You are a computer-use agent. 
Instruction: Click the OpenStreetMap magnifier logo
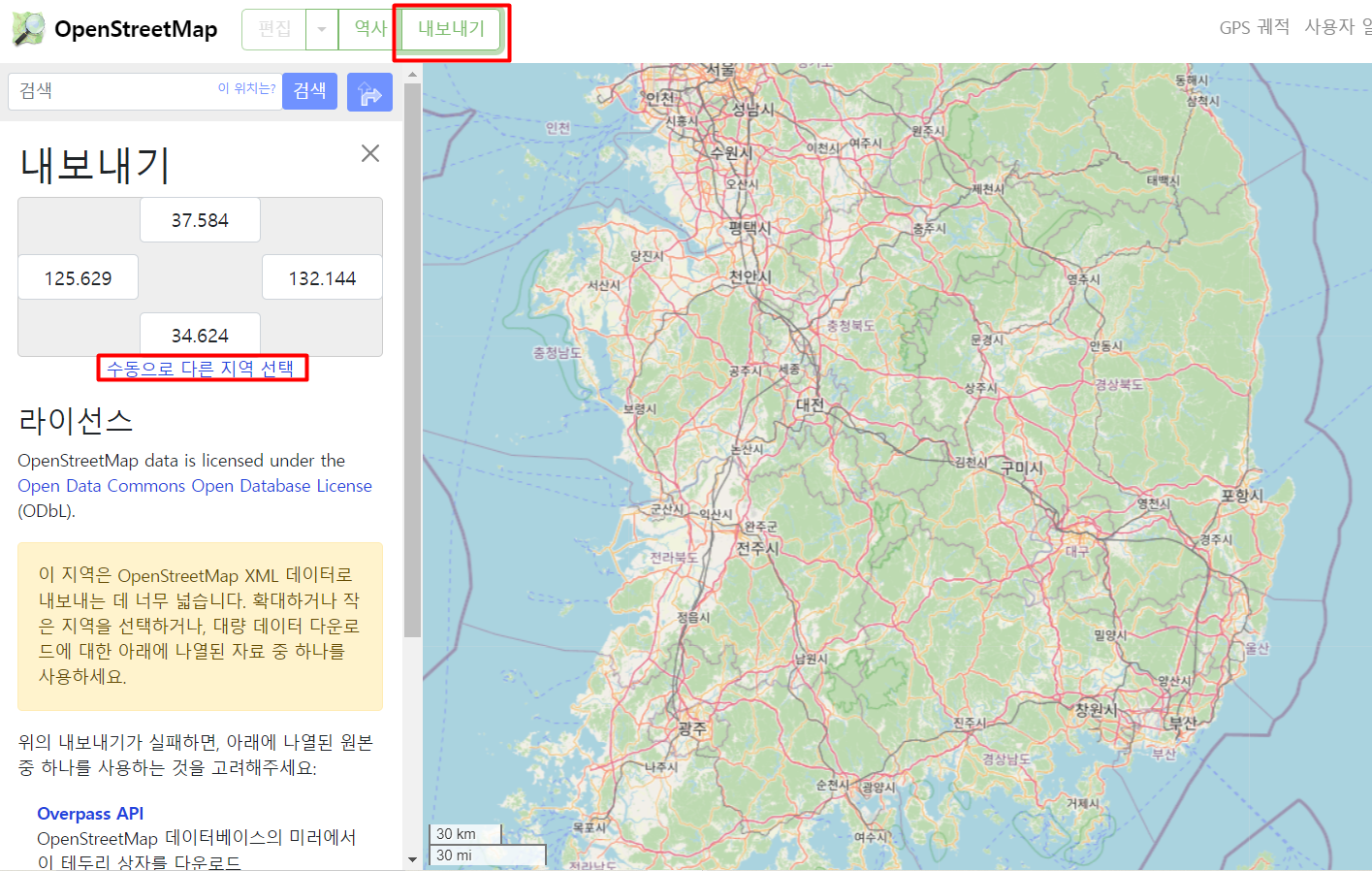pyautogui.click(x=28, y=29)
